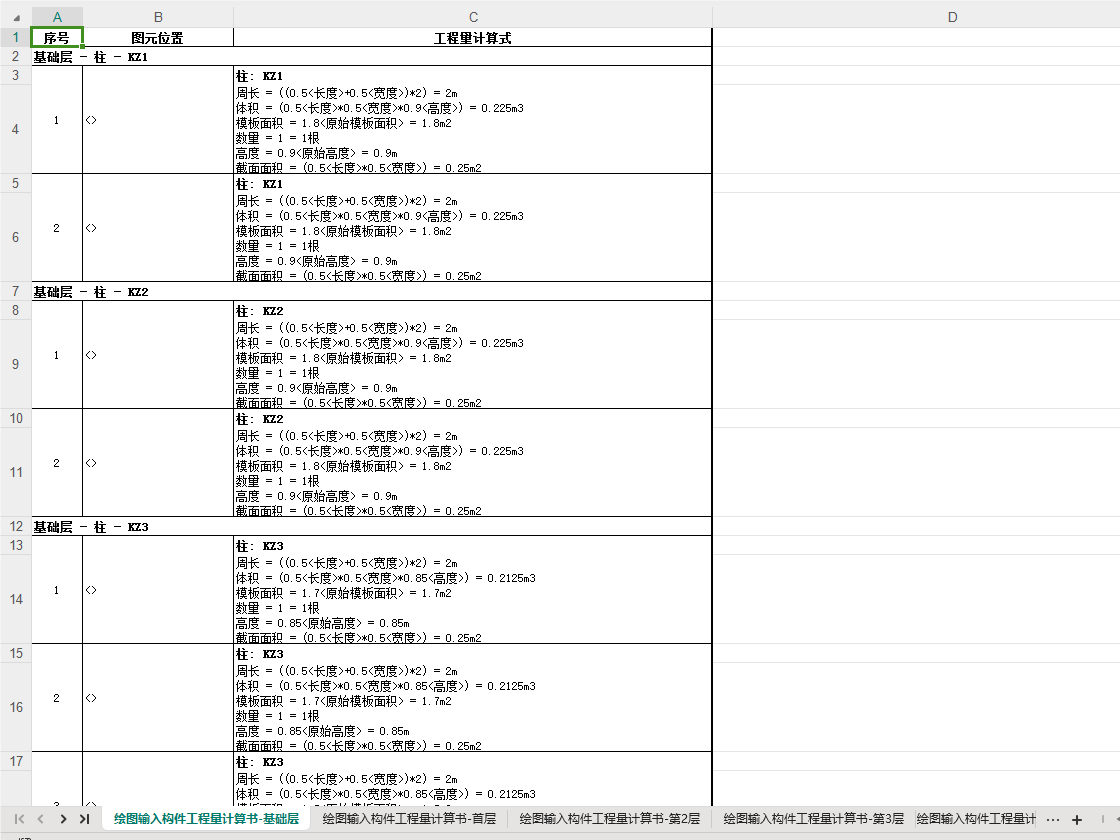Click the <> position cell for KZ2 item 2
Viewport: 1120px width, 840px height.
pyautogui.click(x=158, y=463)
